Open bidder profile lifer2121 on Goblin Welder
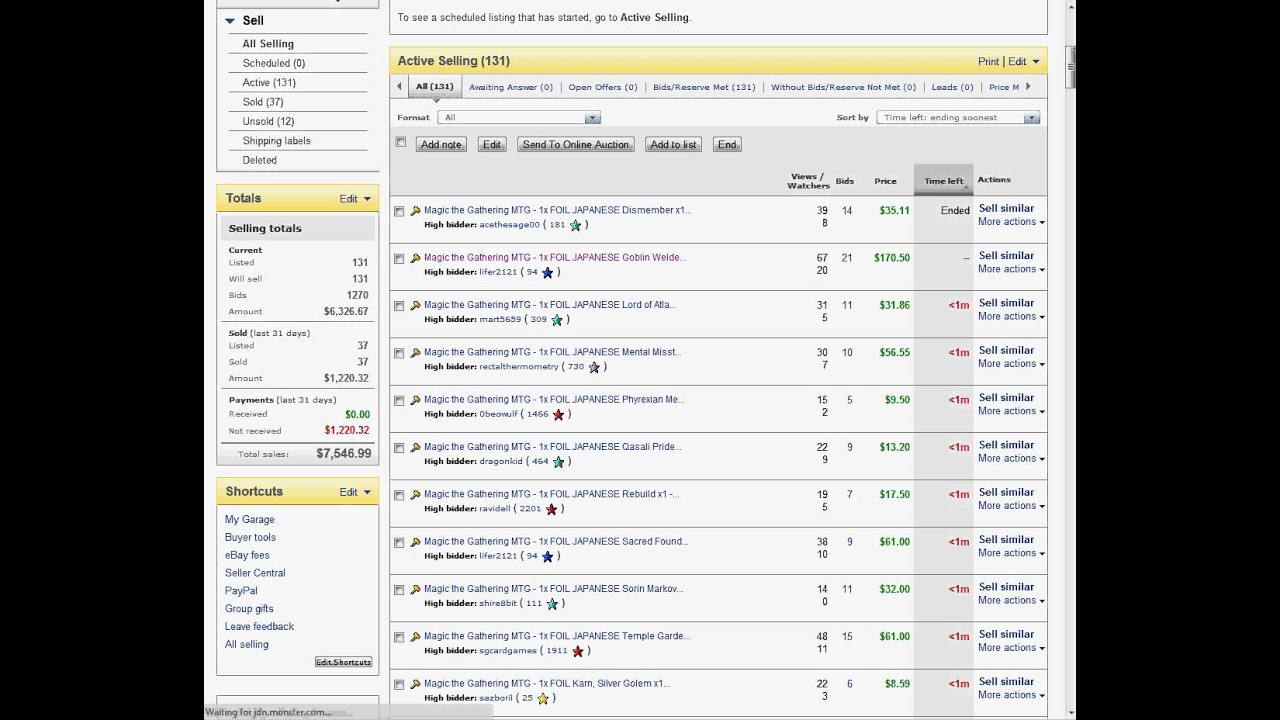Image resolution: width=1280 pixels, height=720 pixels. click(x=498, y=272)
